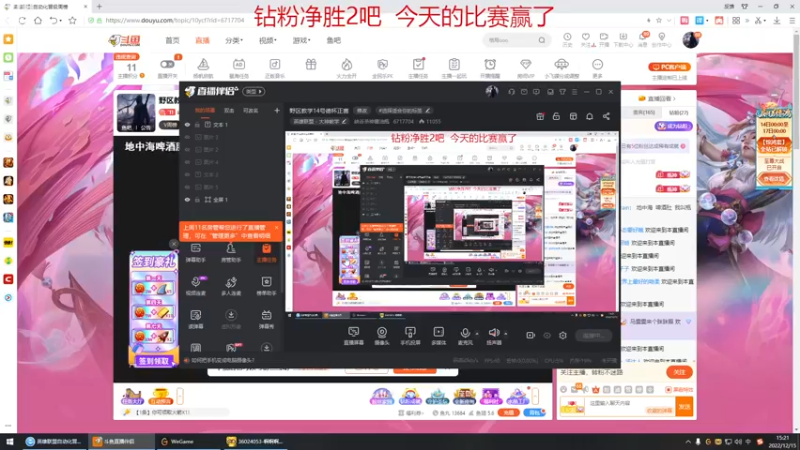The height and width of the screenshot is (450, 800).
Task: Select first scene tab in companion panel
Action: point(205,110)
